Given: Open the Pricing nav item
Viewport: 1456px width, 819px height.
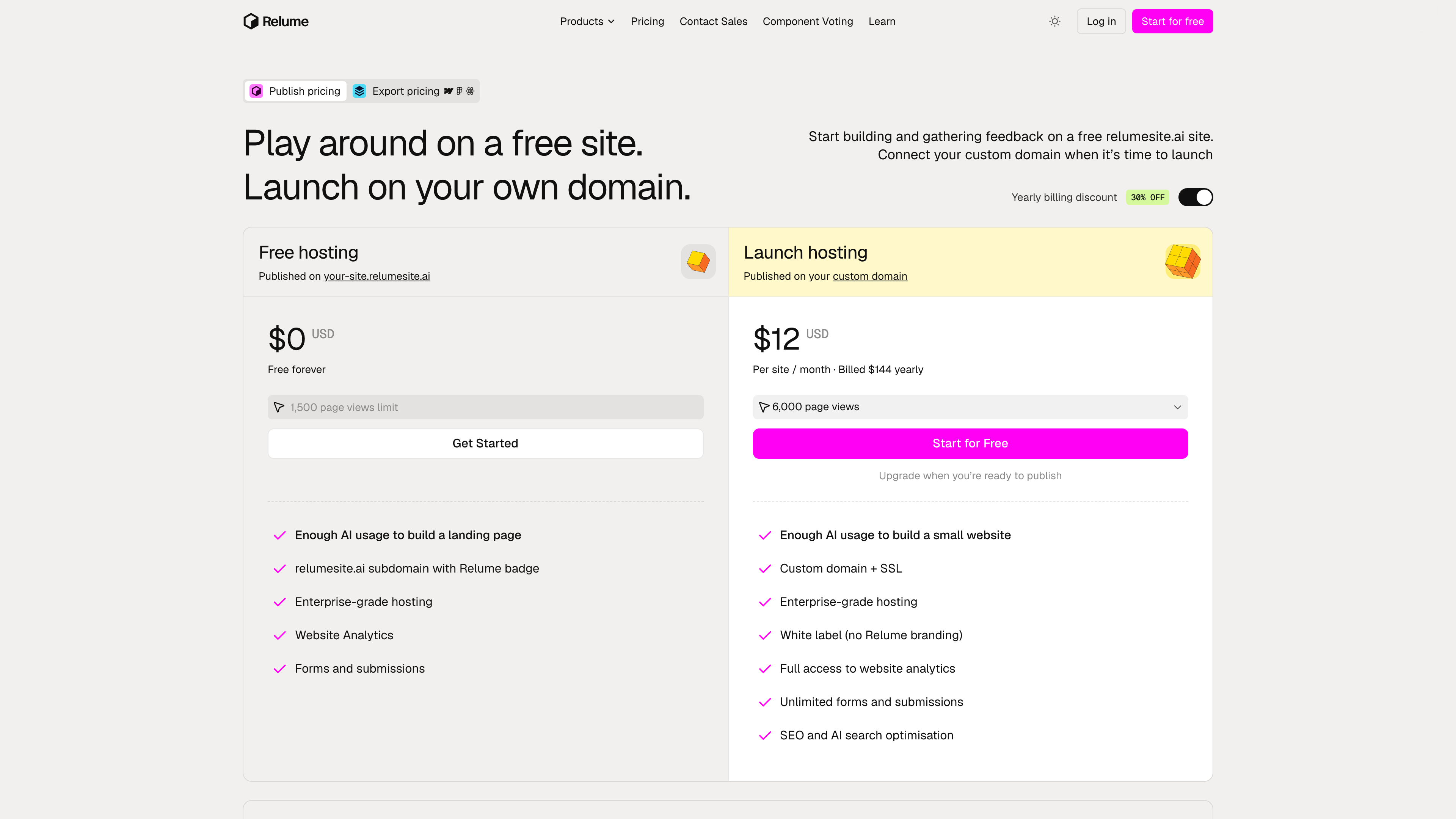Looking at the screenshot, I should pyautogui.click(x=647, y=22).
